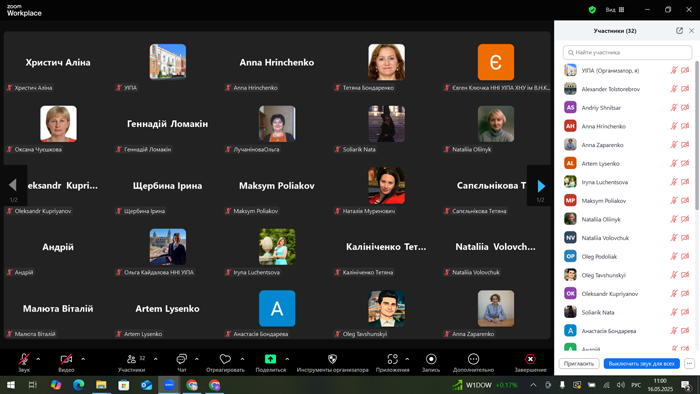Start recording with Запись button
This screenshot has height=394, width=700.
(x=431, y=362)
